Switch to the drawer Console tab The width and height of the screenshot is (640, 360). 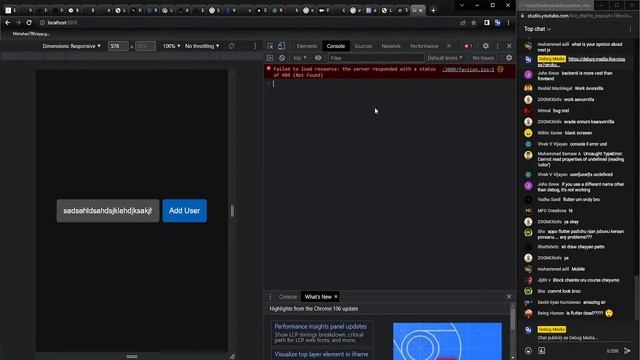[287, 297]
